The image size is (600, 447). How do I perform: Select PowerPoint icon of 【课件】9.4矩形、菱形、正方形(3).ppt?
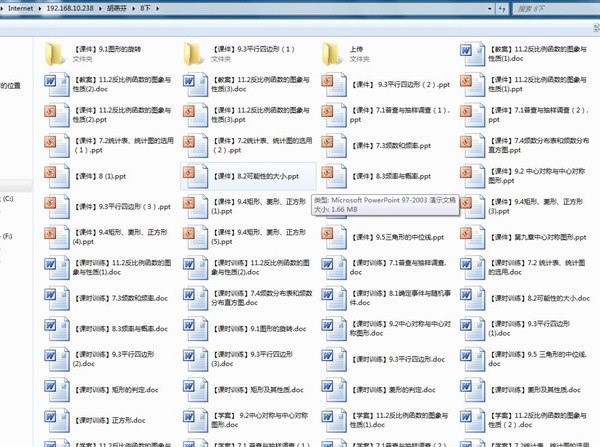[472, 207]
